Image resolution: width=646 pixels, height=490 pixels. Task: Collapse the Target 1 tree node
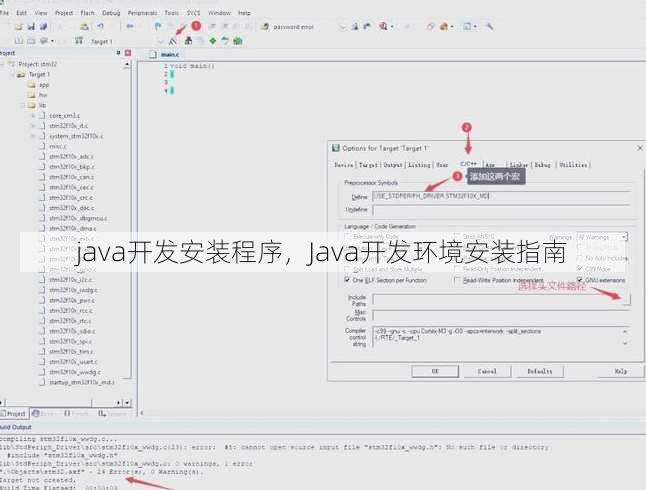point(12,75)
